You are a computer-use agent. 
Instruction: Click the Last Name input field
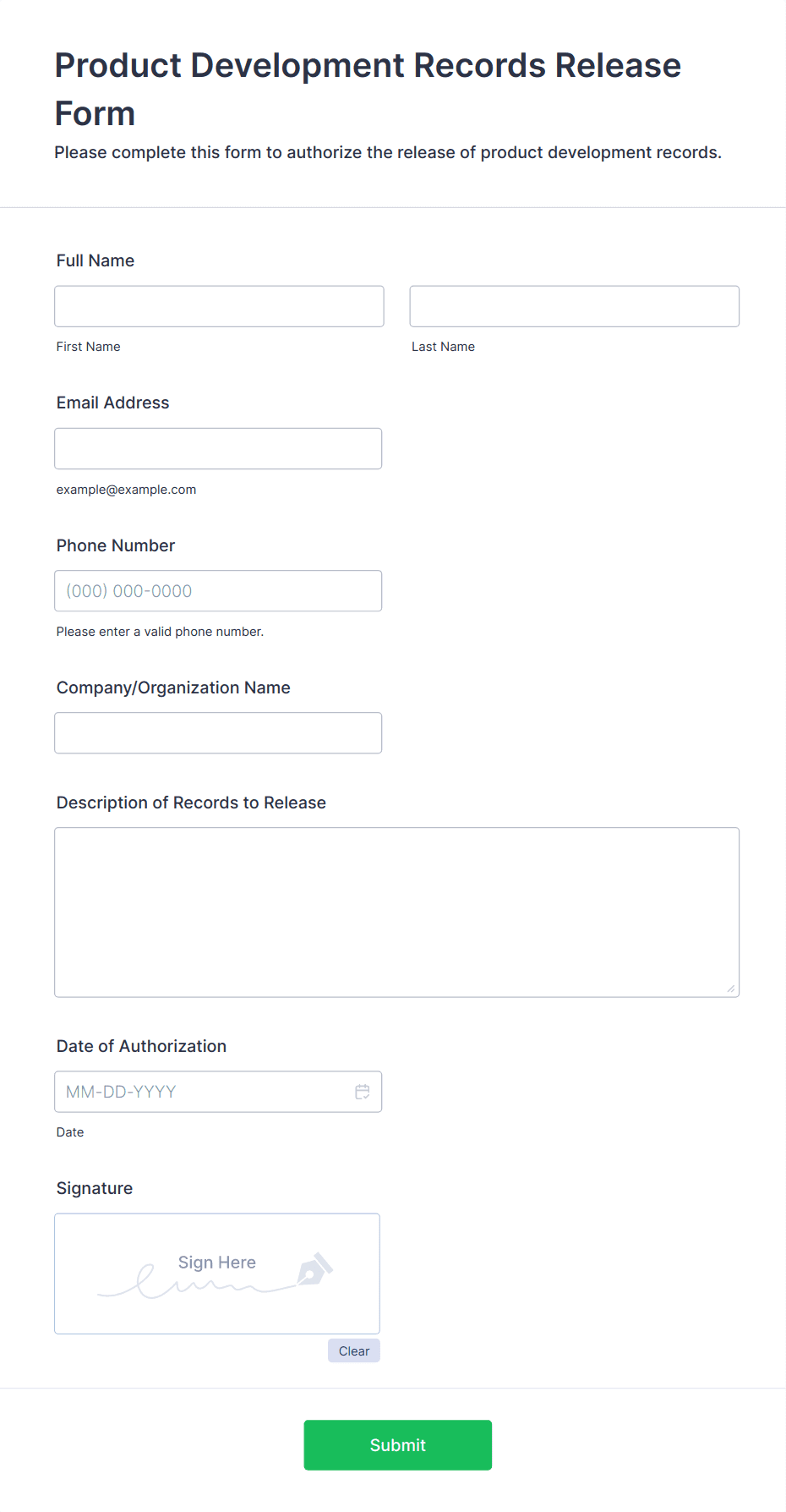tap(575, 306)
